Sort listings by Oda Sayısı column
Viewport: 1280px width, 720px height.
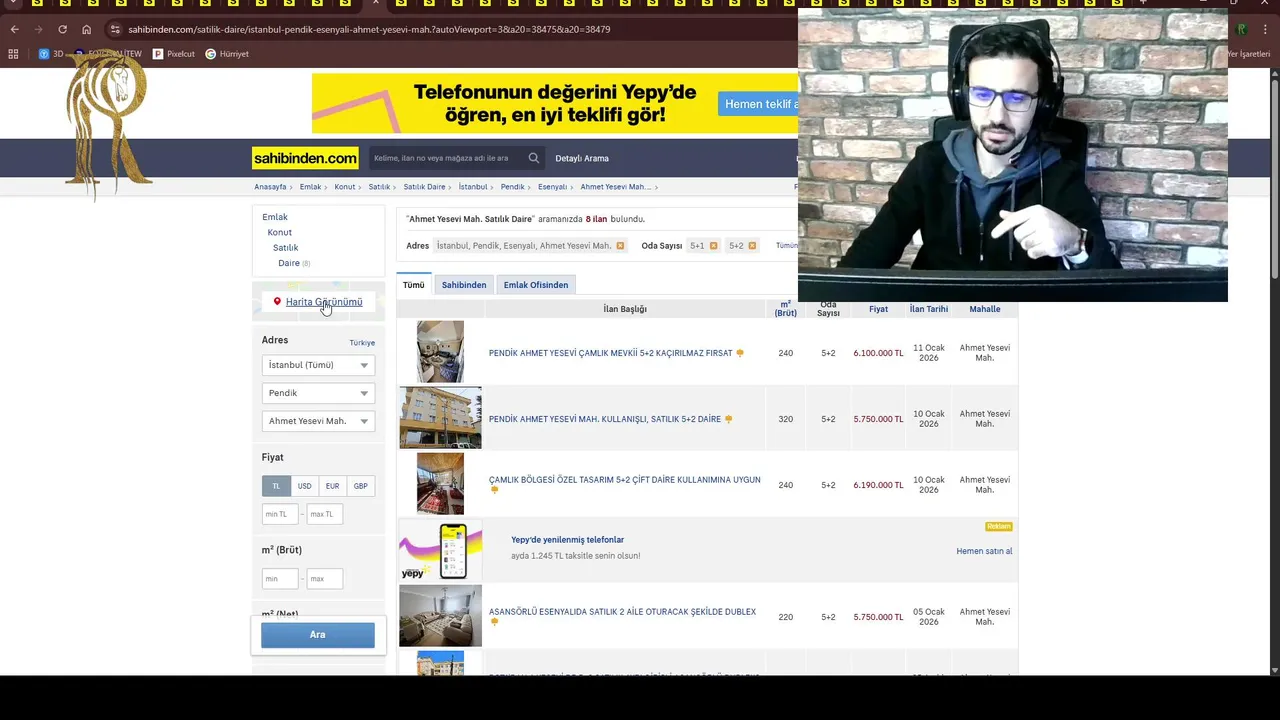coord(828,309)
